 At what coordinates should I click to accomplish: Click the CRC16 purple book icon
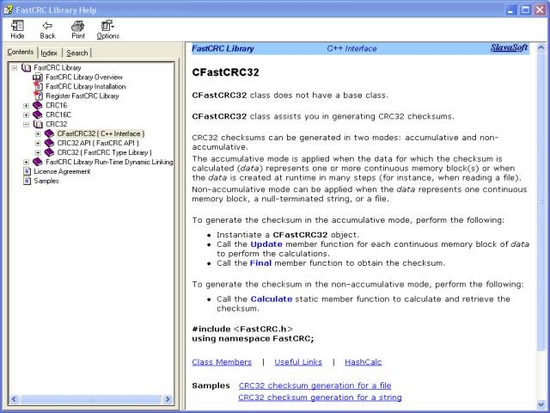[38, 105]
